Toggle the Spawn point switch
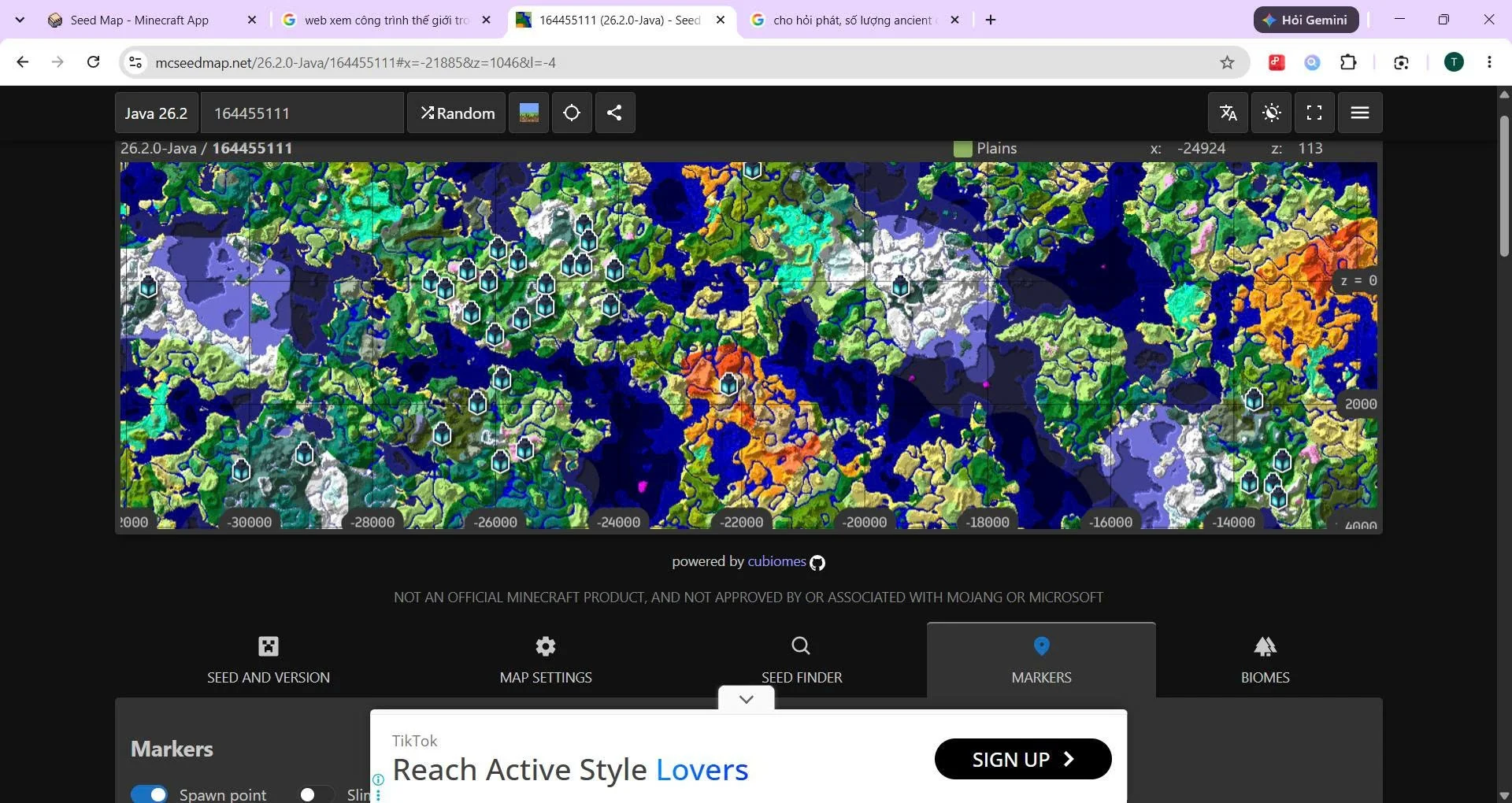This screenshot has height=803, width=1512. [149, 794]
